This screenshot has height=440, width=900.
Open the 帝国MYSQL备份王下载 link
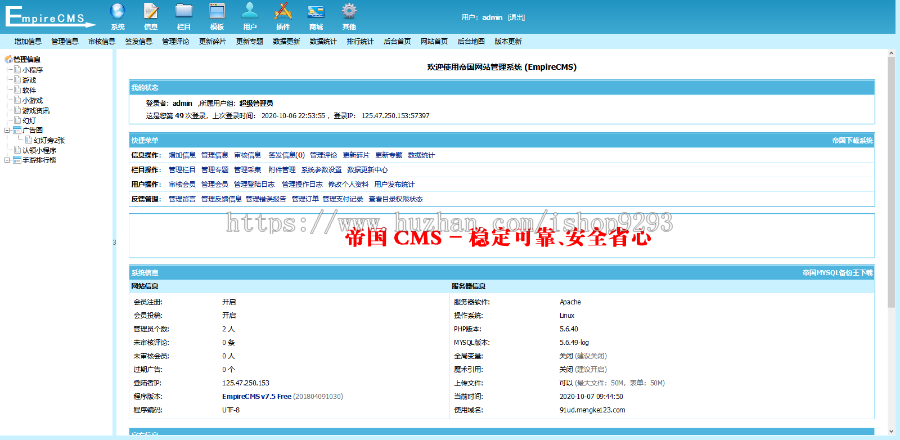[x=837, y=273]
